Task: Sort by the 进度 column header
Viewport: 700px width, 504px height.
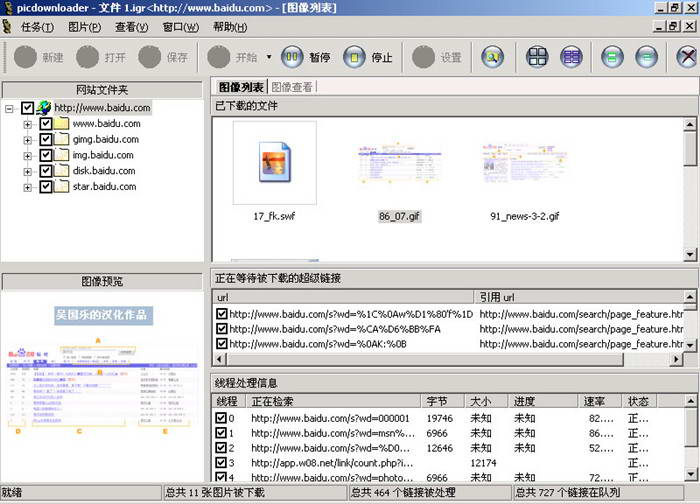Action: (x=543, y=401)
